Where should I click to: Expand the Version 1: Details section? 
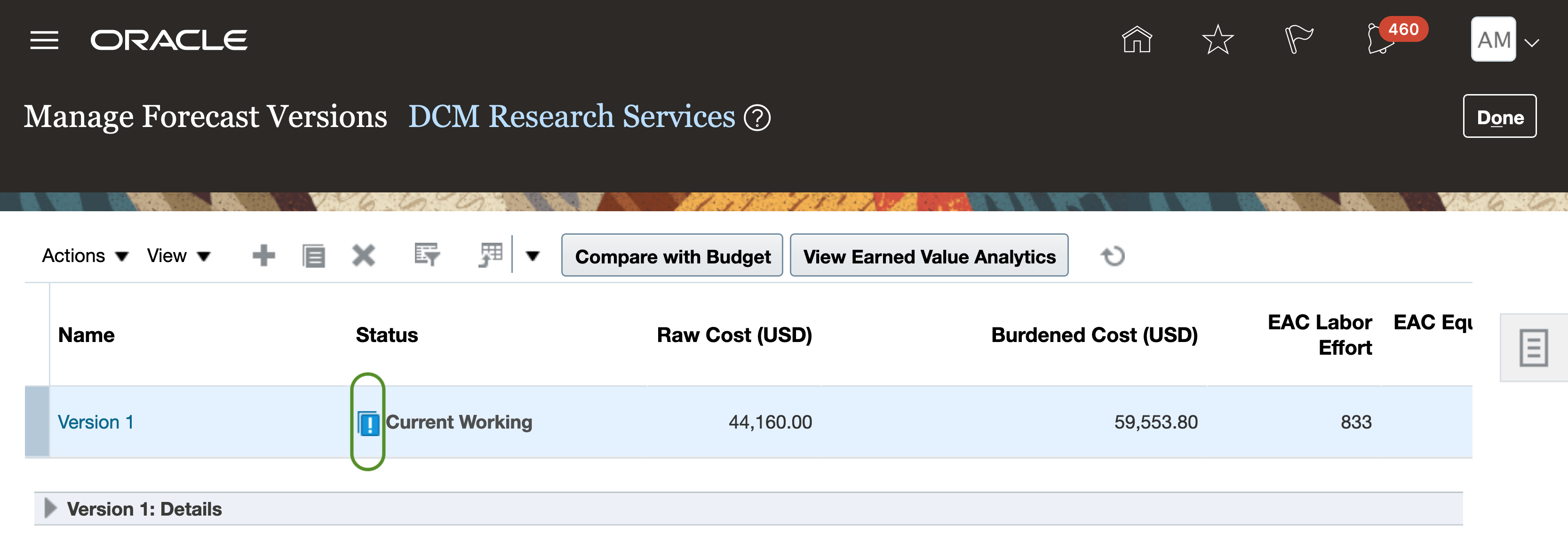tap(50, 508)
